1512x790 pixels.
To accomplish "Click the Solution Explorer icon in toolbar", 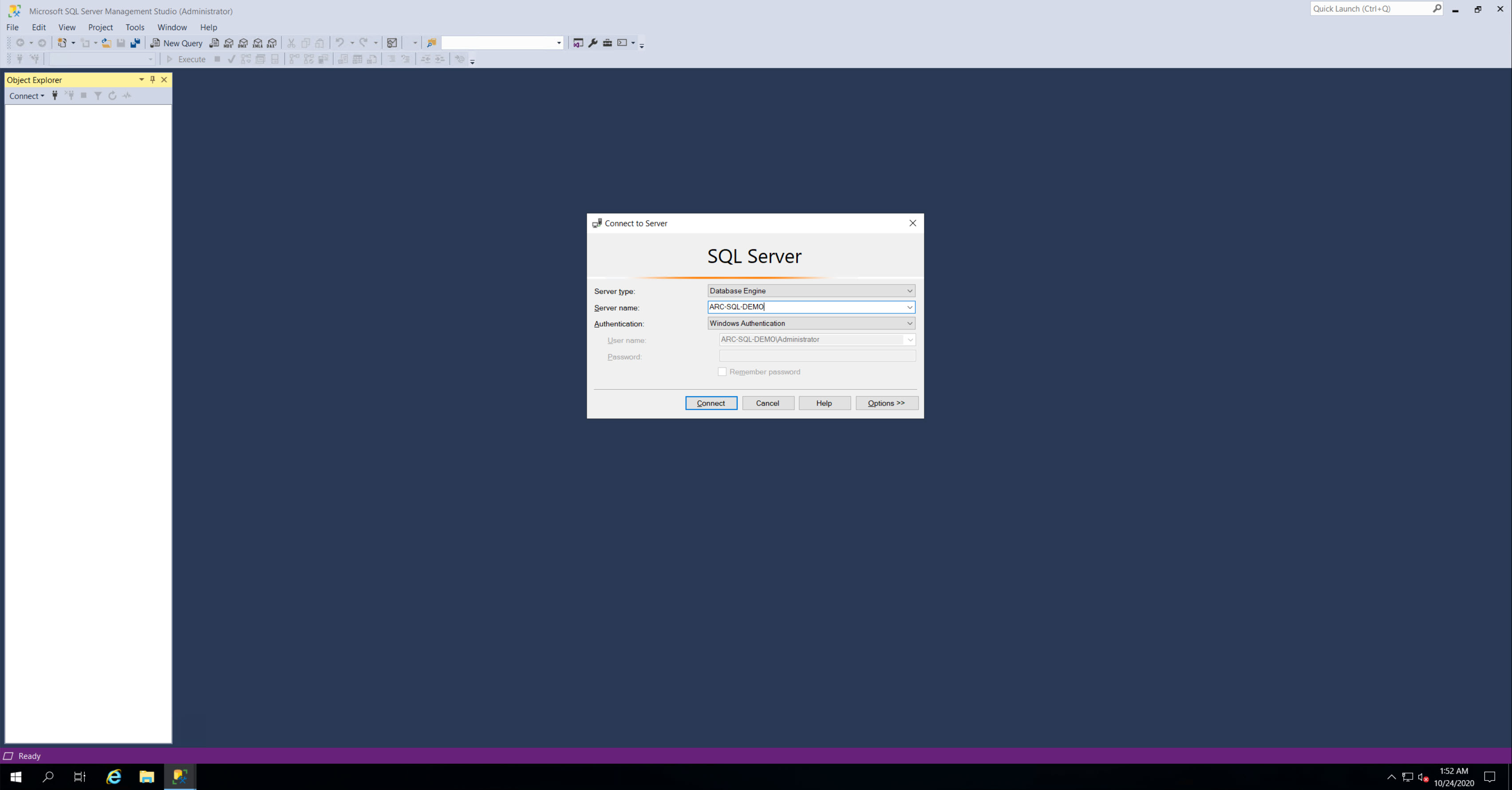I will click(578, 43).
